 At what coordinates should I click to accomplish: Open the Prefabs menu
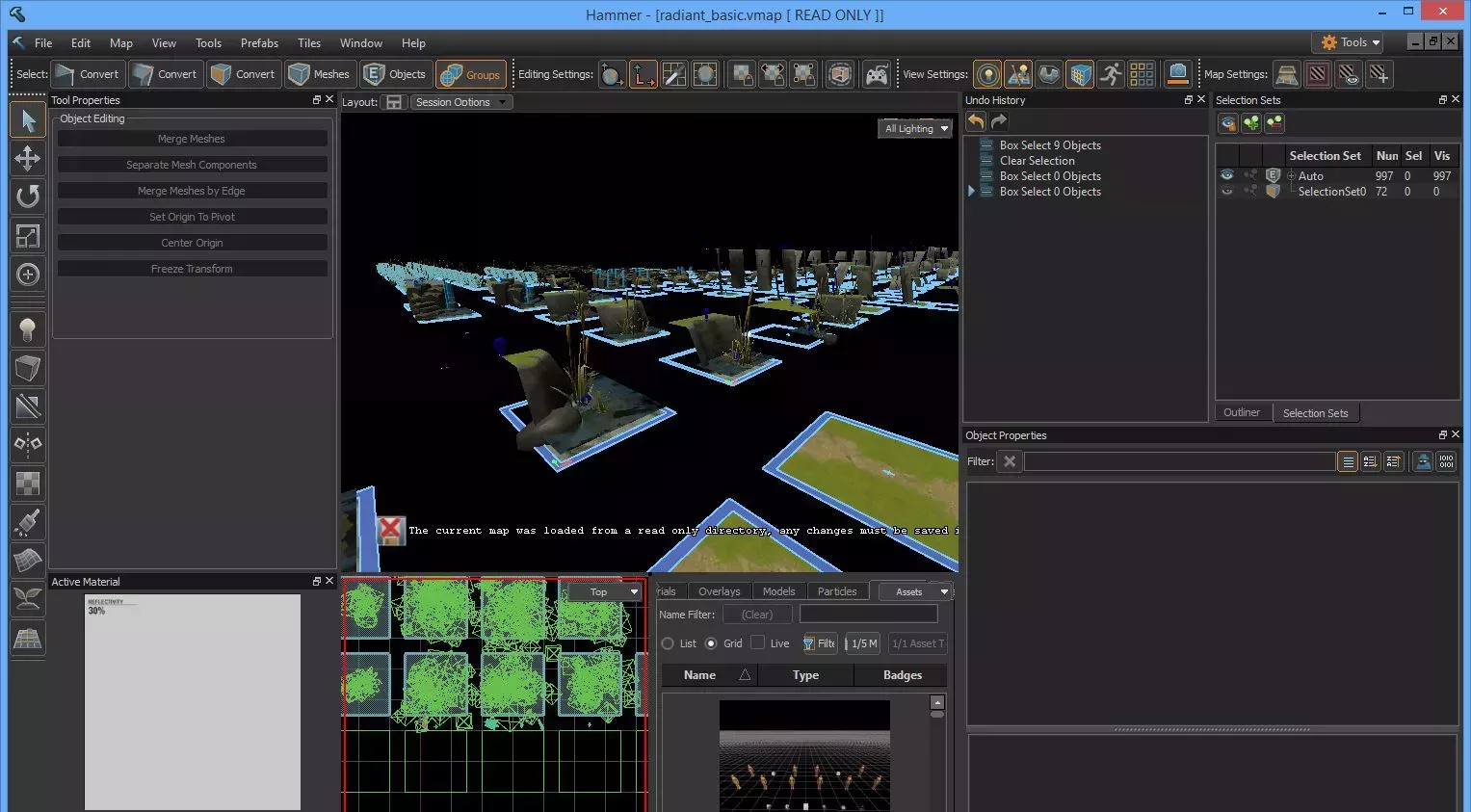[x=259, y=43]
